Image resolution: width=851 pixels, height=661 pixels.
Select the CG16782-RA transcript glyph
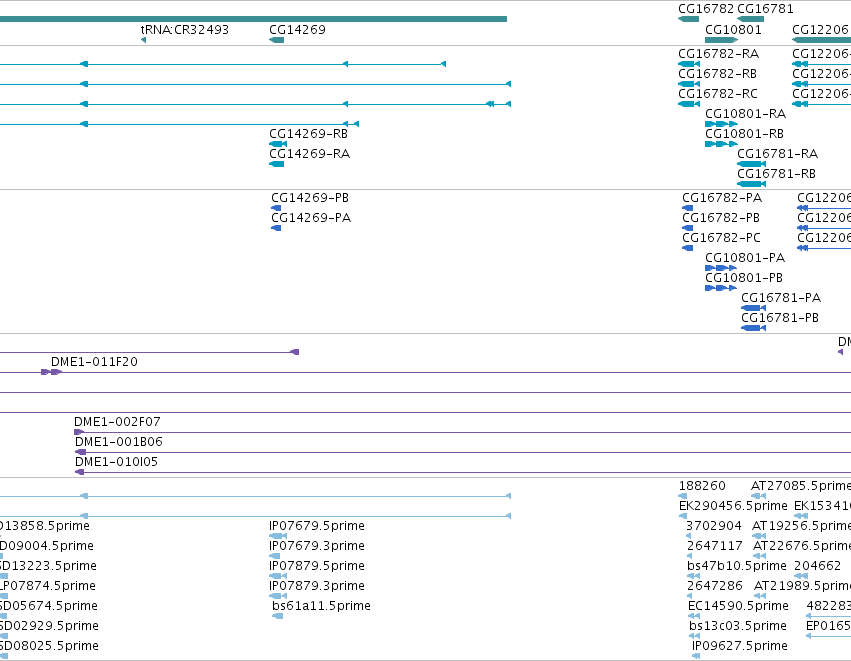689,64
